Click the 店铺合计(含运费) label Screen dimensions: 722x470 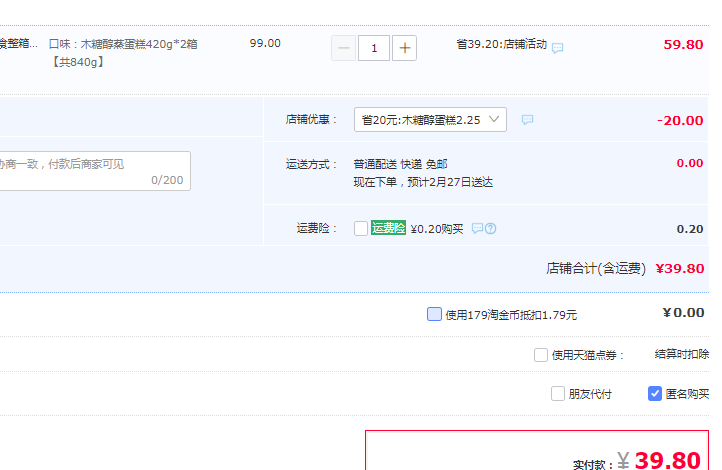coord(596,268)
